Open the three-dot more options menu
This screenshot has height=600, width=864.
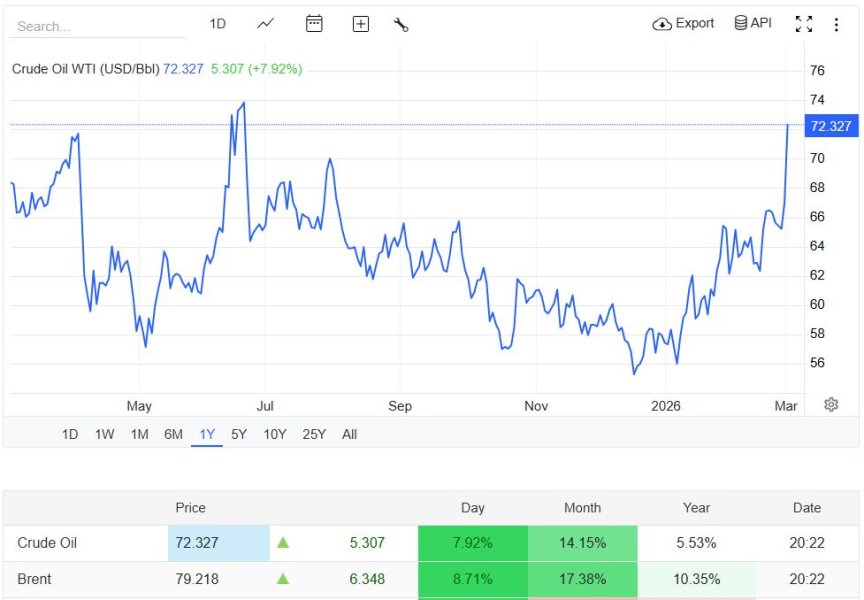click(x=836, y=24)
